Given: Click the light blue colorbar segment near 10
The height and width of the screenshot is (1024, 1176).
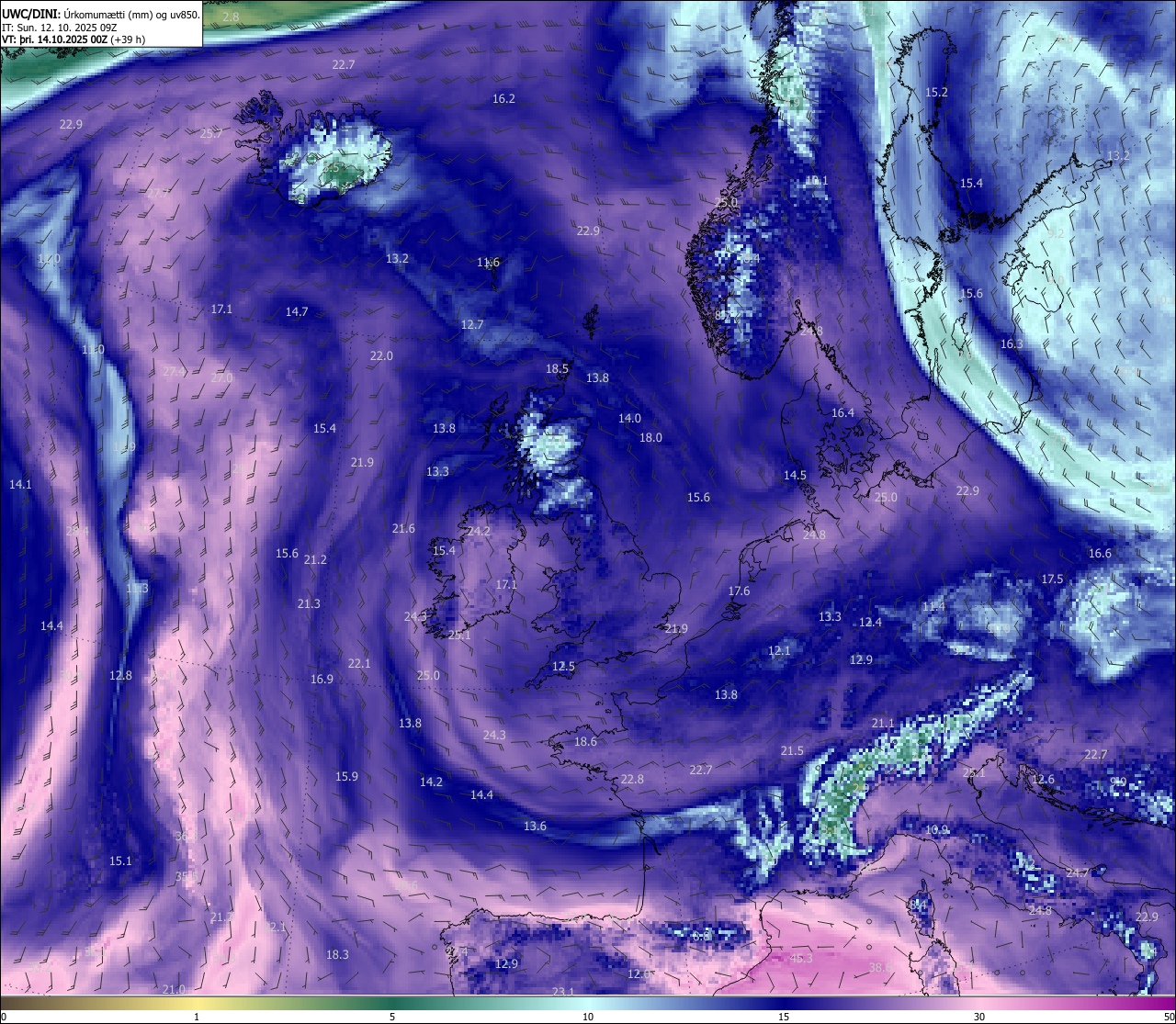Looking at the screenshot, I should [x=588, y=1002].
